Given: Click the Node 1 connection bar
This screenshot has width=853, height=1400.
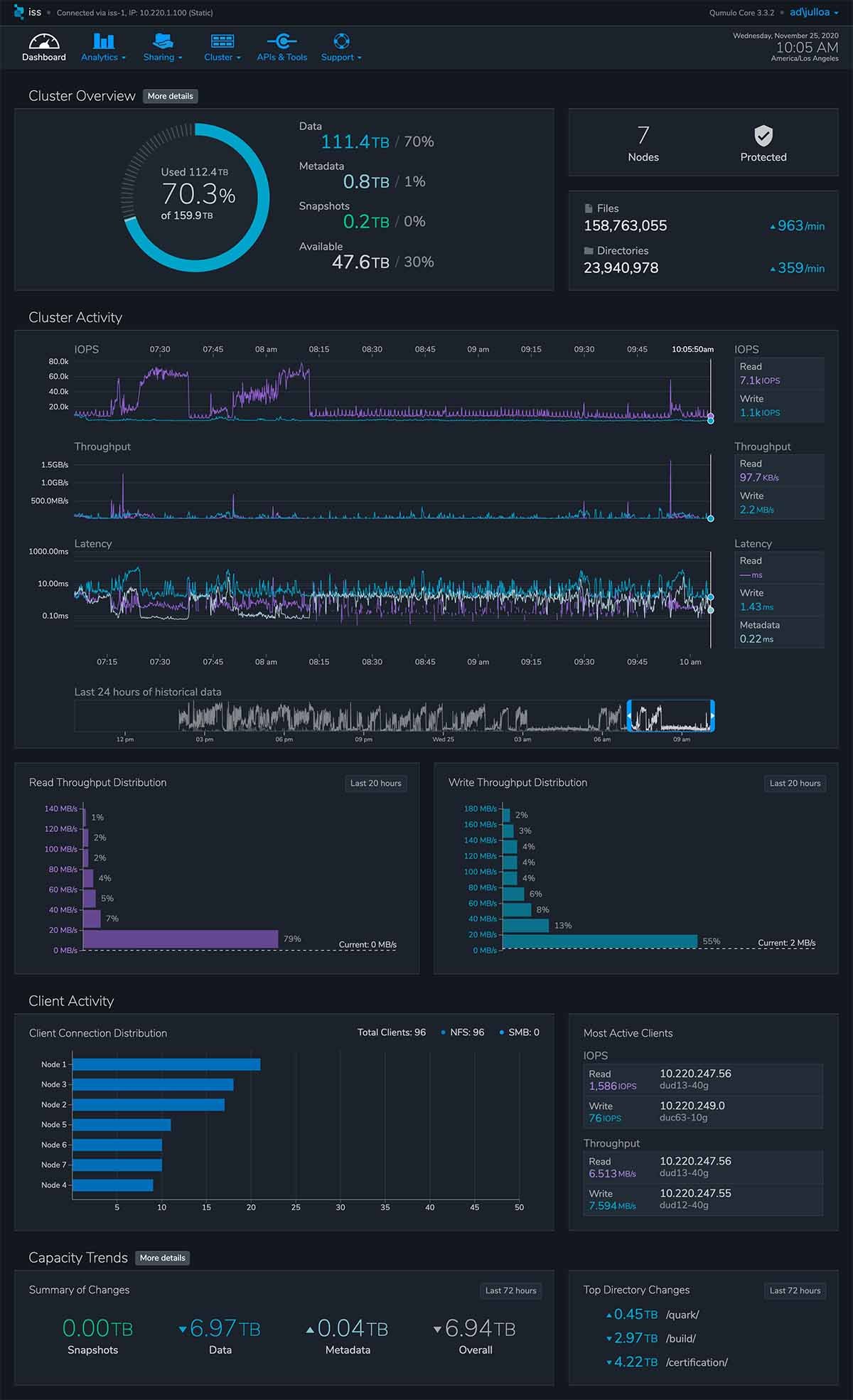Looking at the screenshot, I should 166,1064.
